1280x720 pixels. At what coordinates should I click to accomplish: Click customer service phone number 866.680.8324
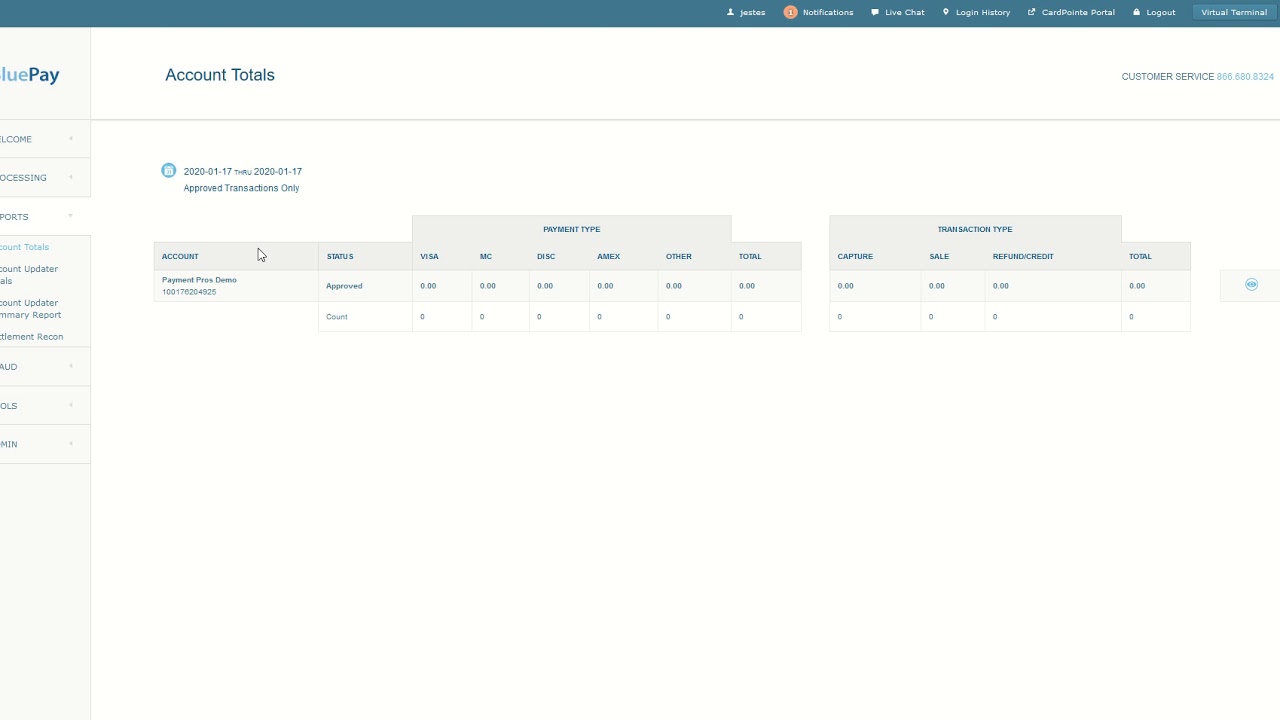click(1245, 76)
